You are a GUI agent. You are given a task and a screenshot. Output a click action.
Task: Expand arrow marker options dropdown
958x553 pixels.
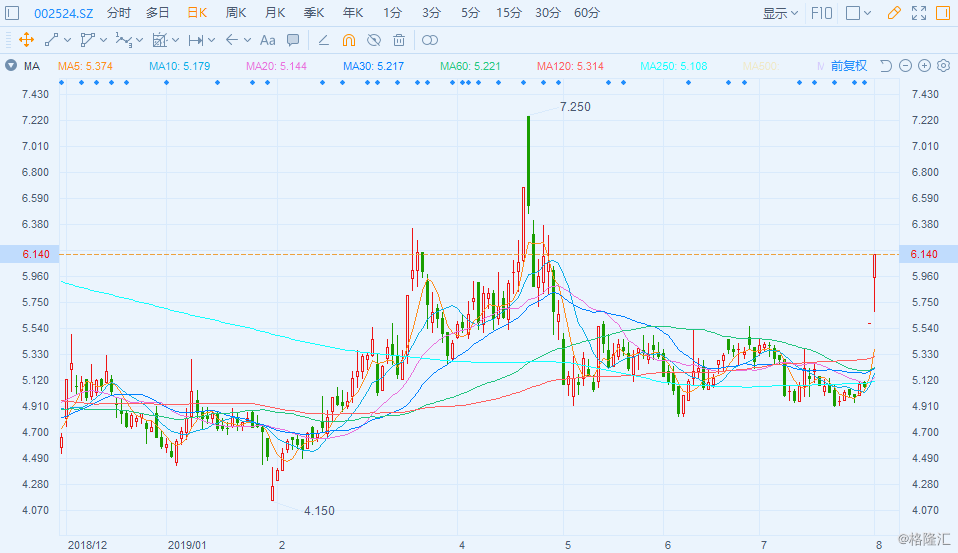[x=247, y=40]
